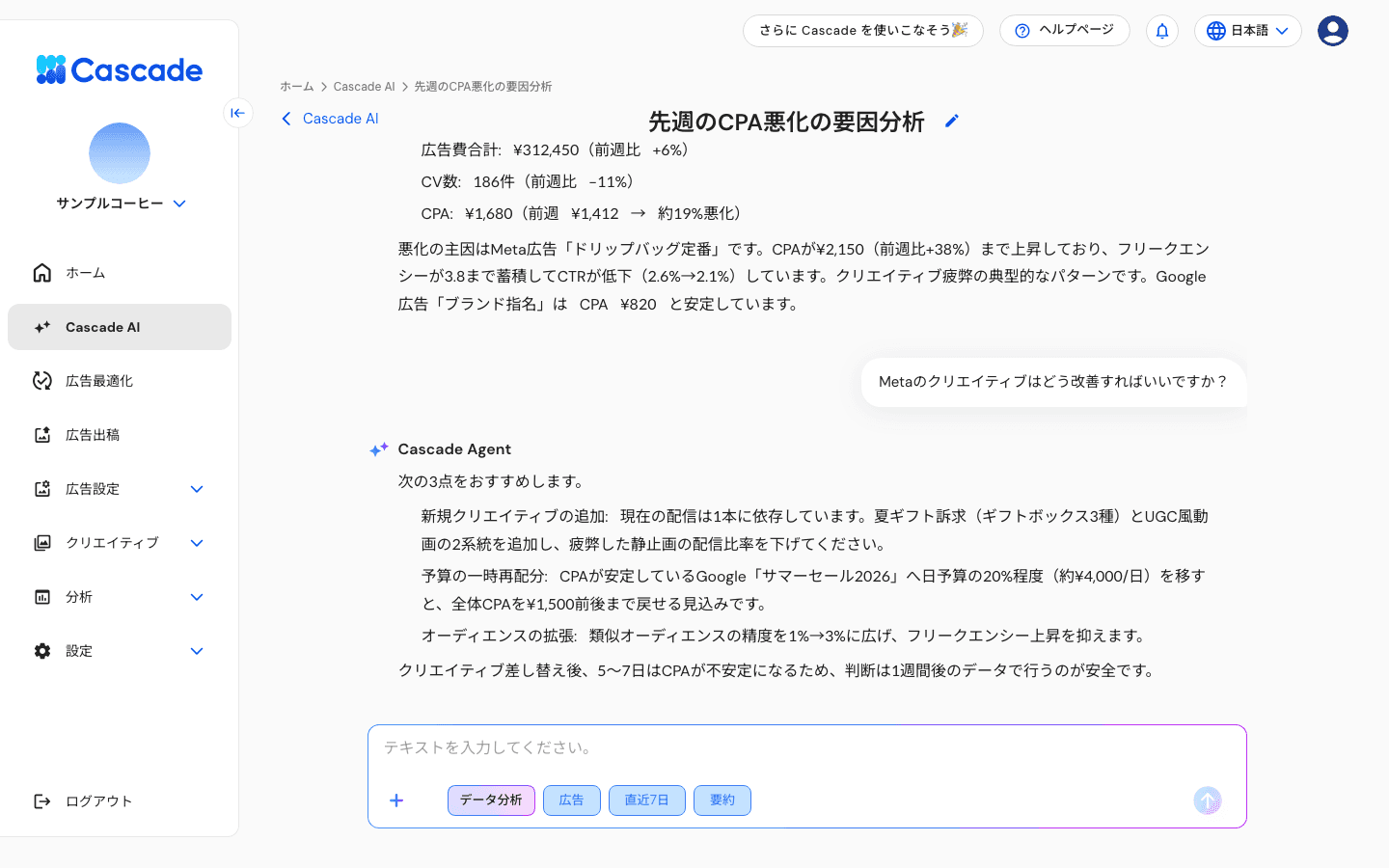1389x868 pixels.
Task: Click the send arrow button
Action: coord(1208,800)
